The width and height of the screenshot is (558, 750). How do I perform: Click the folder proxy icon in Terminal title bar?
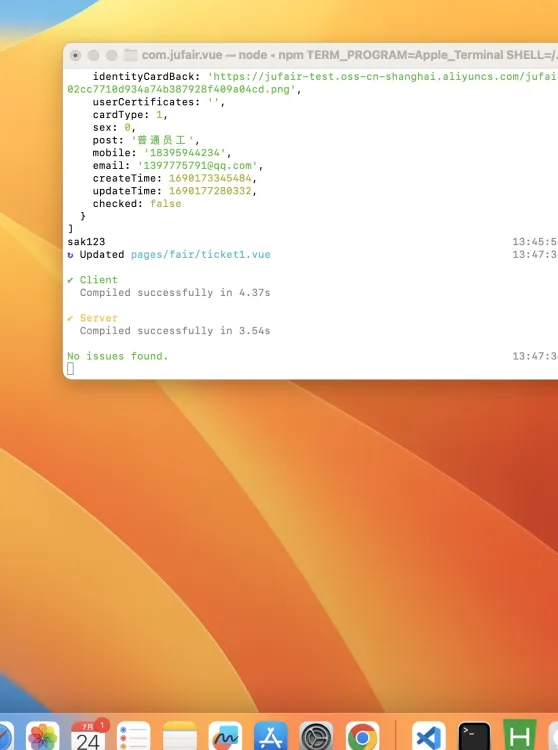tap(131, 55)
